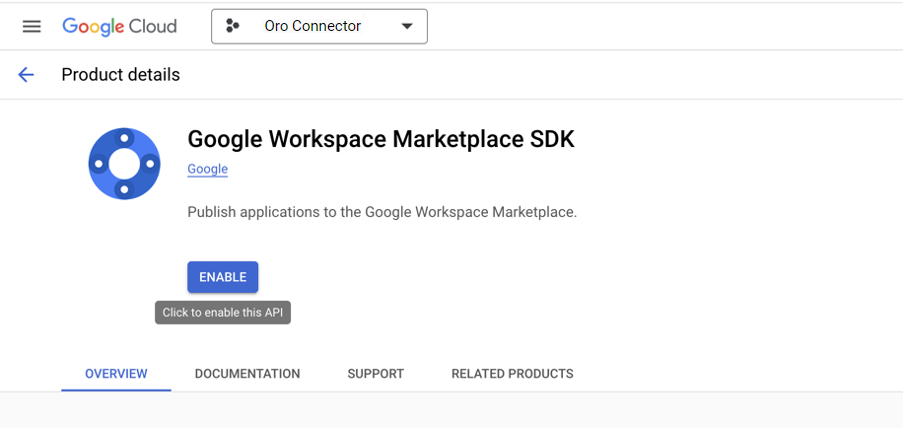Click the Google Workspace Marketplace SDK title
This screenshot has height=428, width=904.
(x=381, y=139)
